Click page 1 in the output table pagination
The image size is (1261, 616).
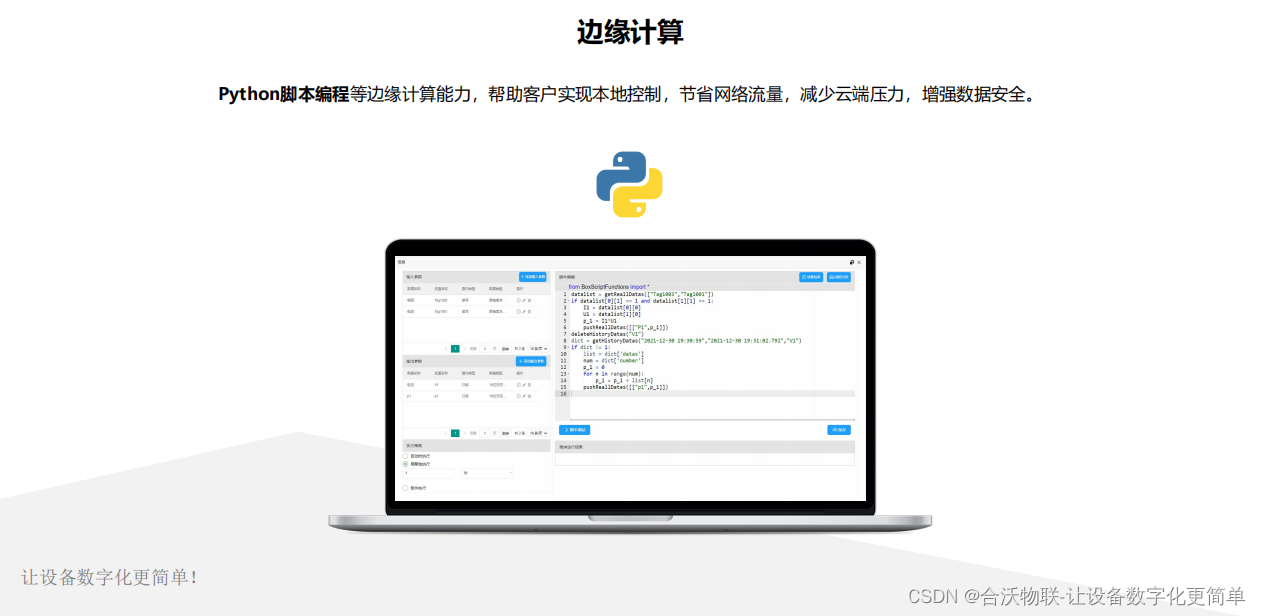tap(455, 433)
